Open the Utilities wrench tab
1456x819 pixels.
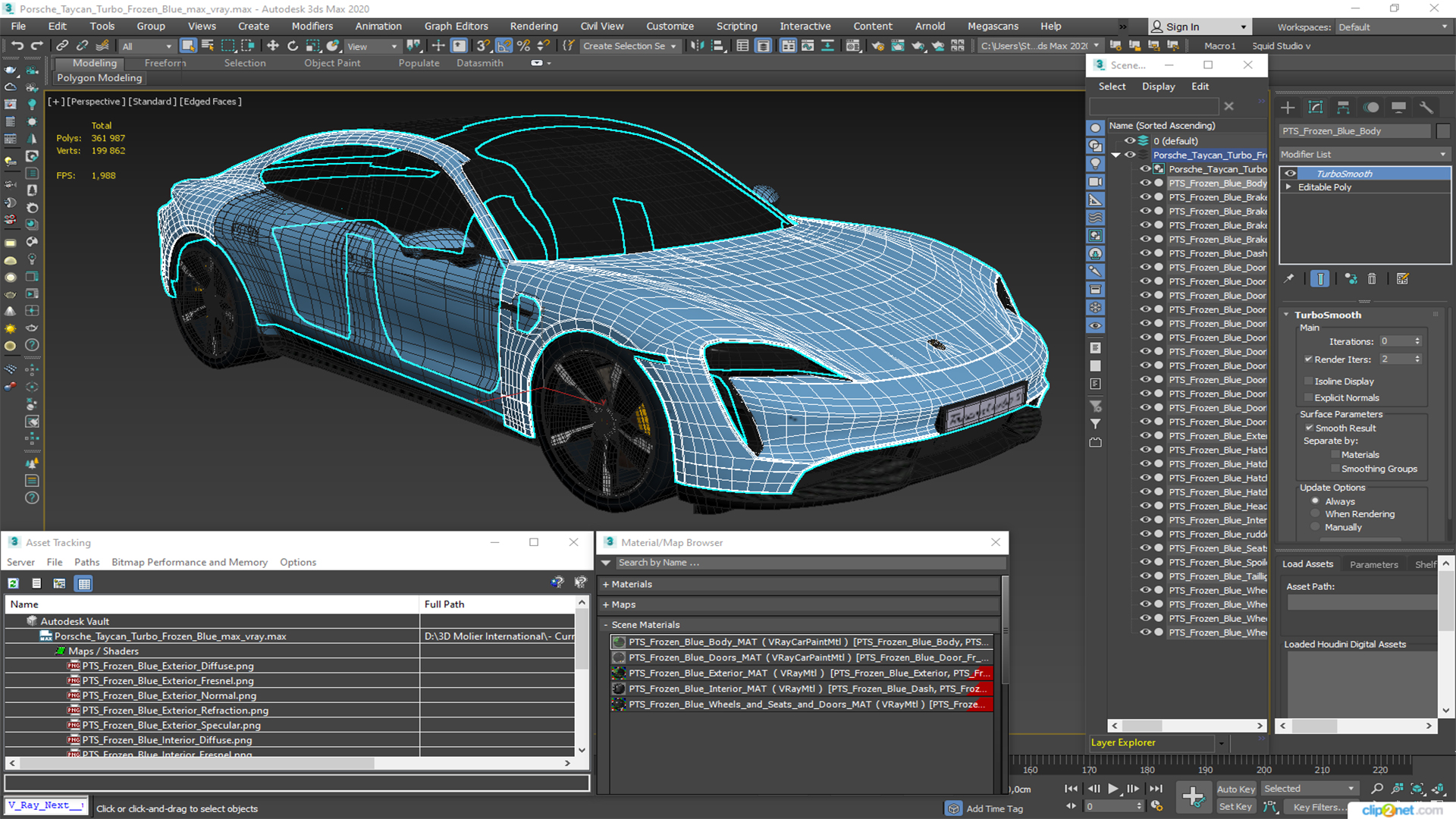click(x=1426, y=108)
